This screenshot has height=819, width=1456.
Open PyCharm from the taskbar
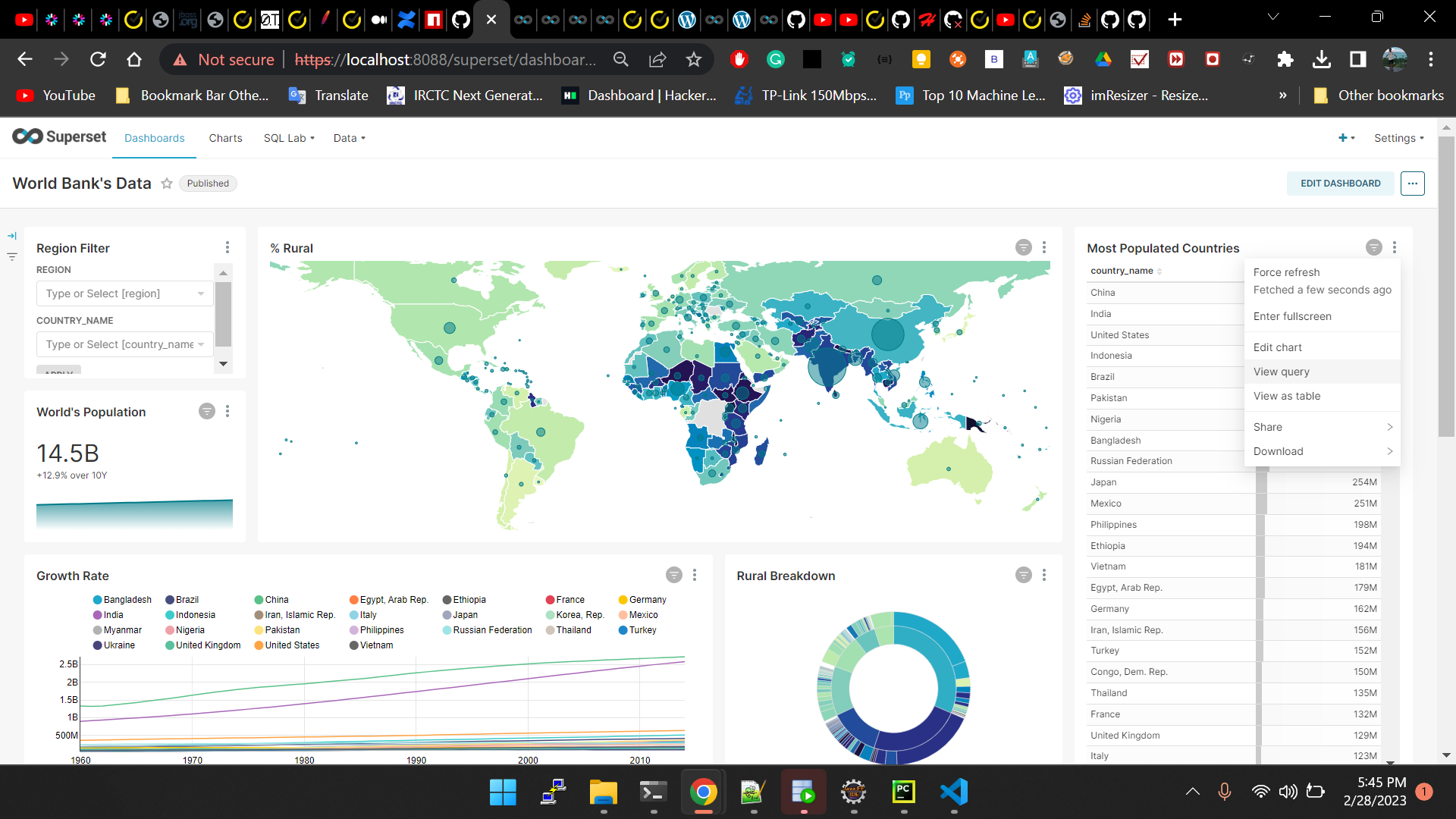pos(903,792)
